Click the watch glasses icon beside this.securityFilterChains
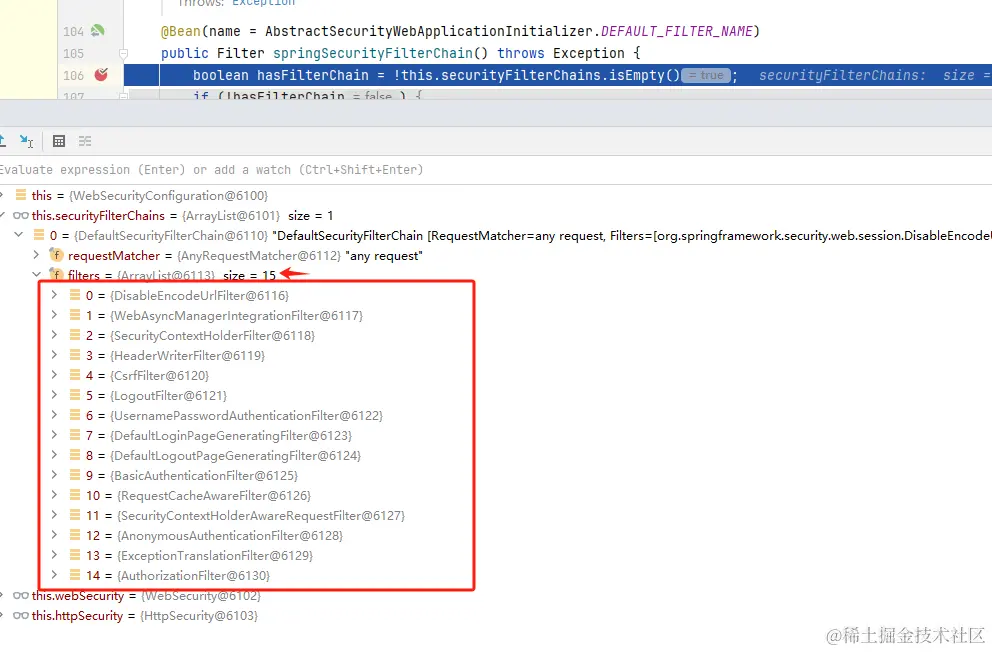The image size is (992, 652). (21, 215)
